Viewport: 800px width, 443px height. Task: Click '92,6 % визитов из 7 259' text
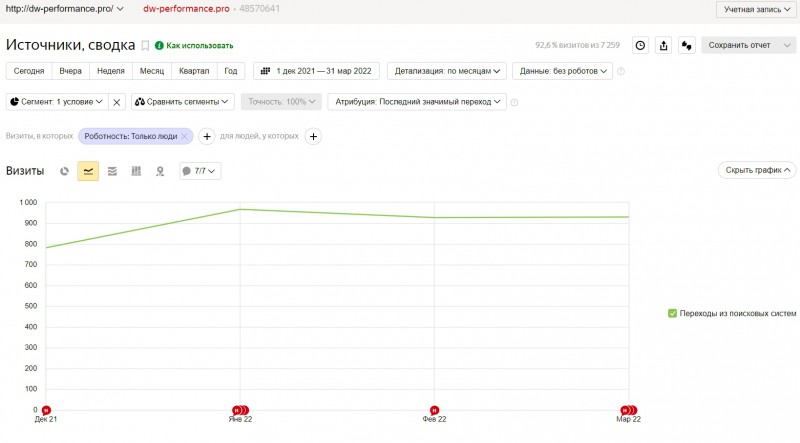coord(577,45)
